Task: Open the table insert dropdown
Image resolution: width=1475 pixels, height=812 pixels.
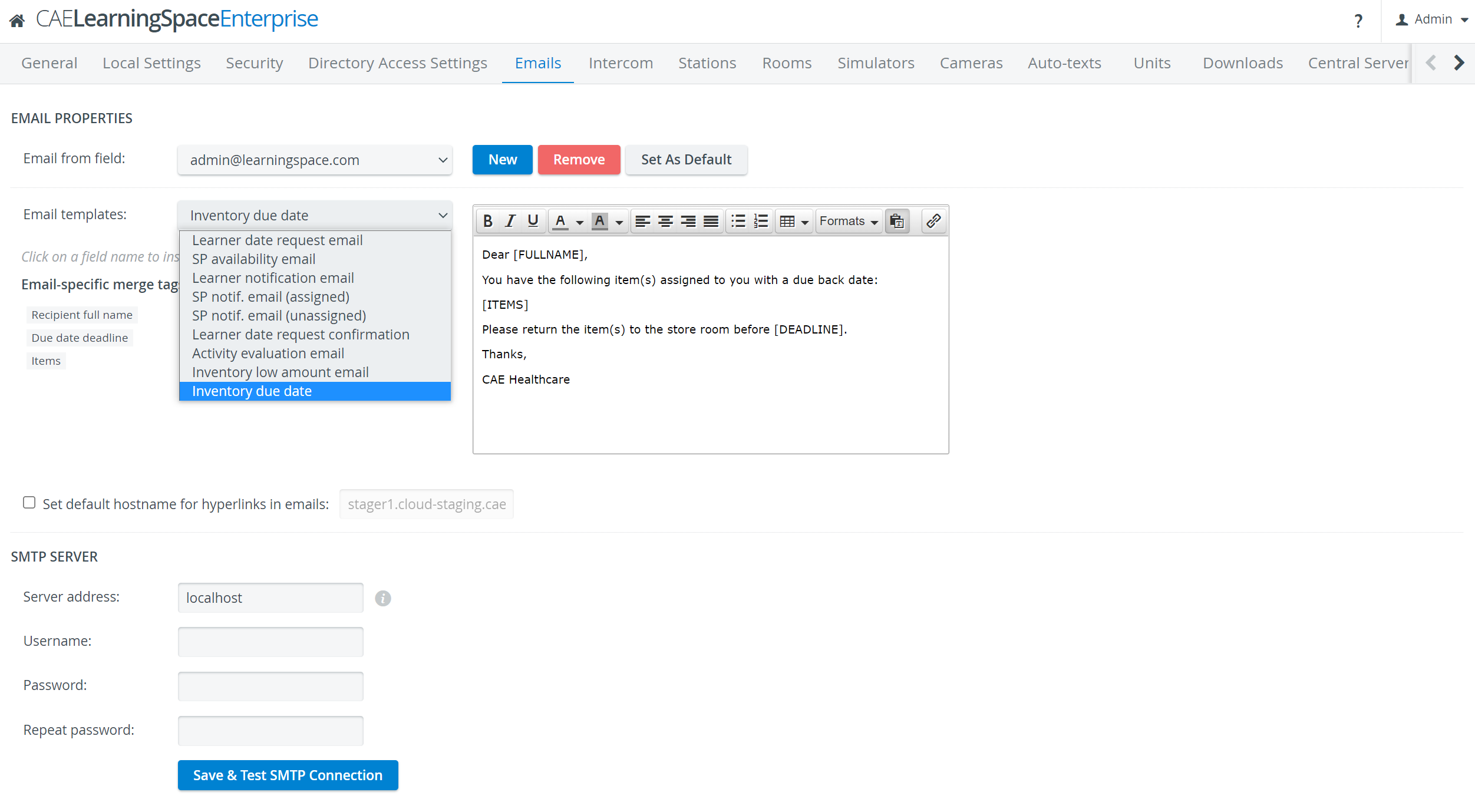Action: point(794,221)
